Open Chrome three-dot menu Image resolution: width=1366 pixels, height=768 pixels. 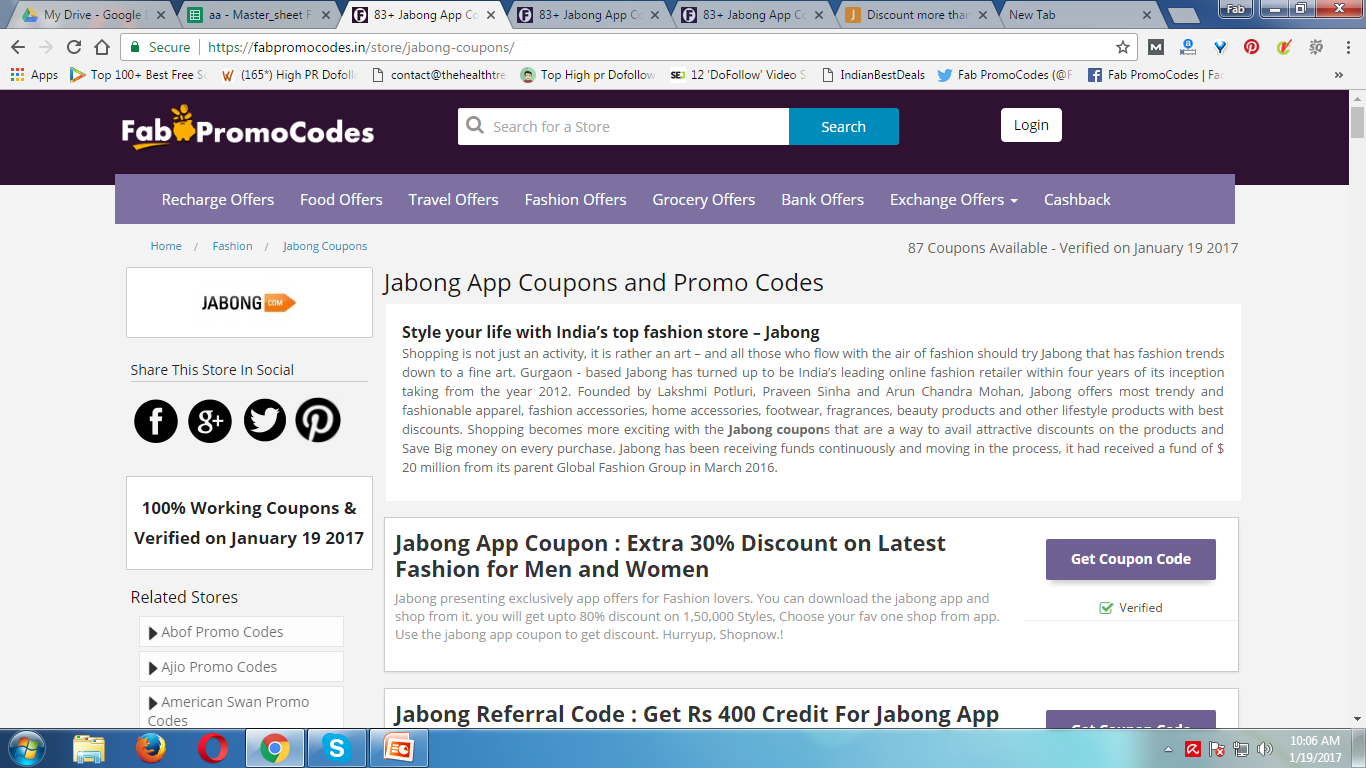tap(1346, 47)
